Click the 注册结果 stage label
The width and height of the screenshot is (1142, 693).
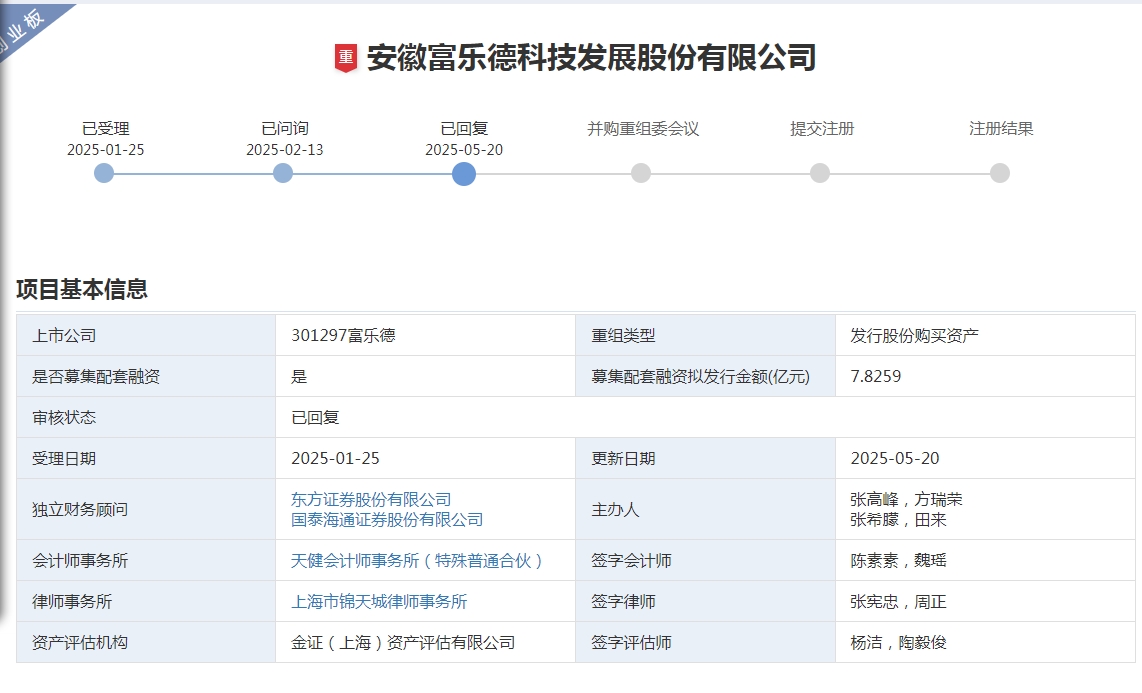click(x=1001, y=129)
